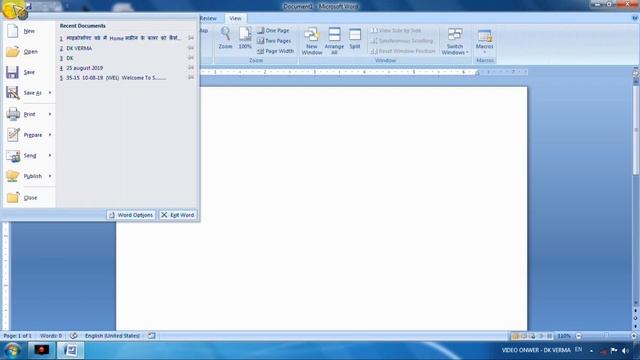
Task: Click the macro recording status bar icon
Action: coord(151,336)
